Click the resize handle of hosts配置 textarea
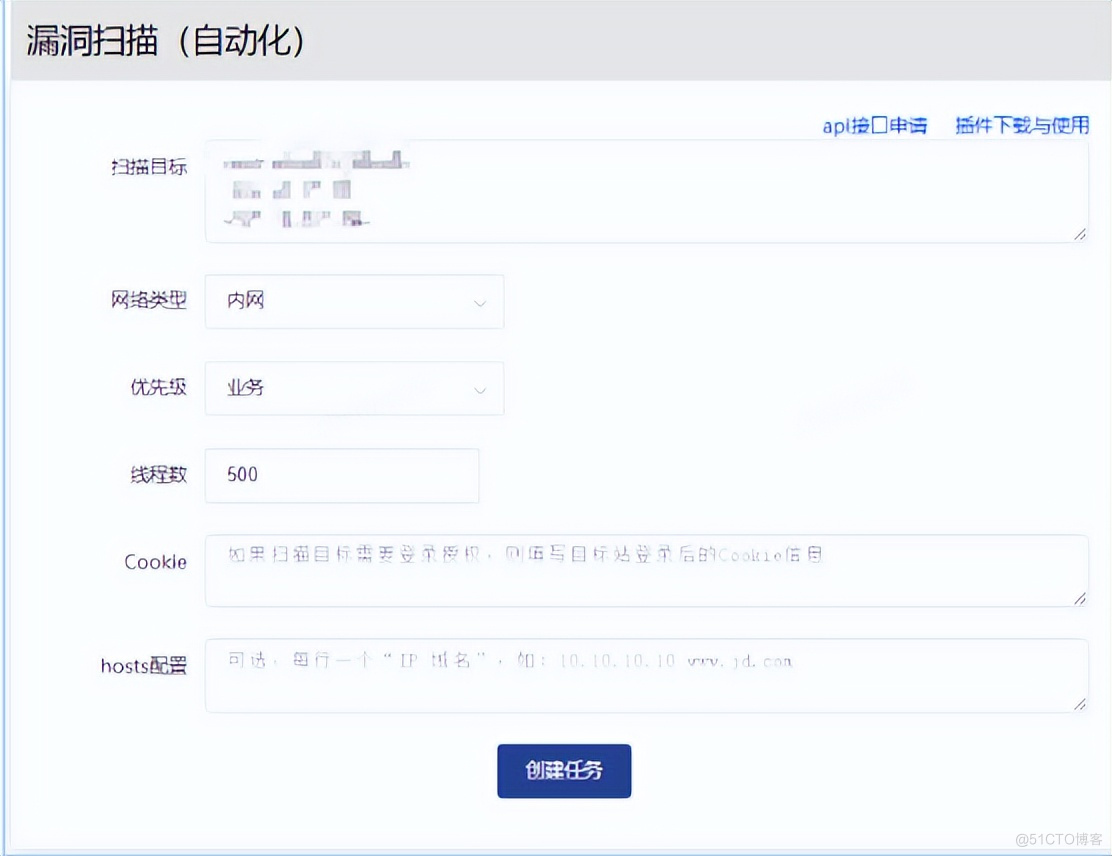 click(x=1080, y=704)
